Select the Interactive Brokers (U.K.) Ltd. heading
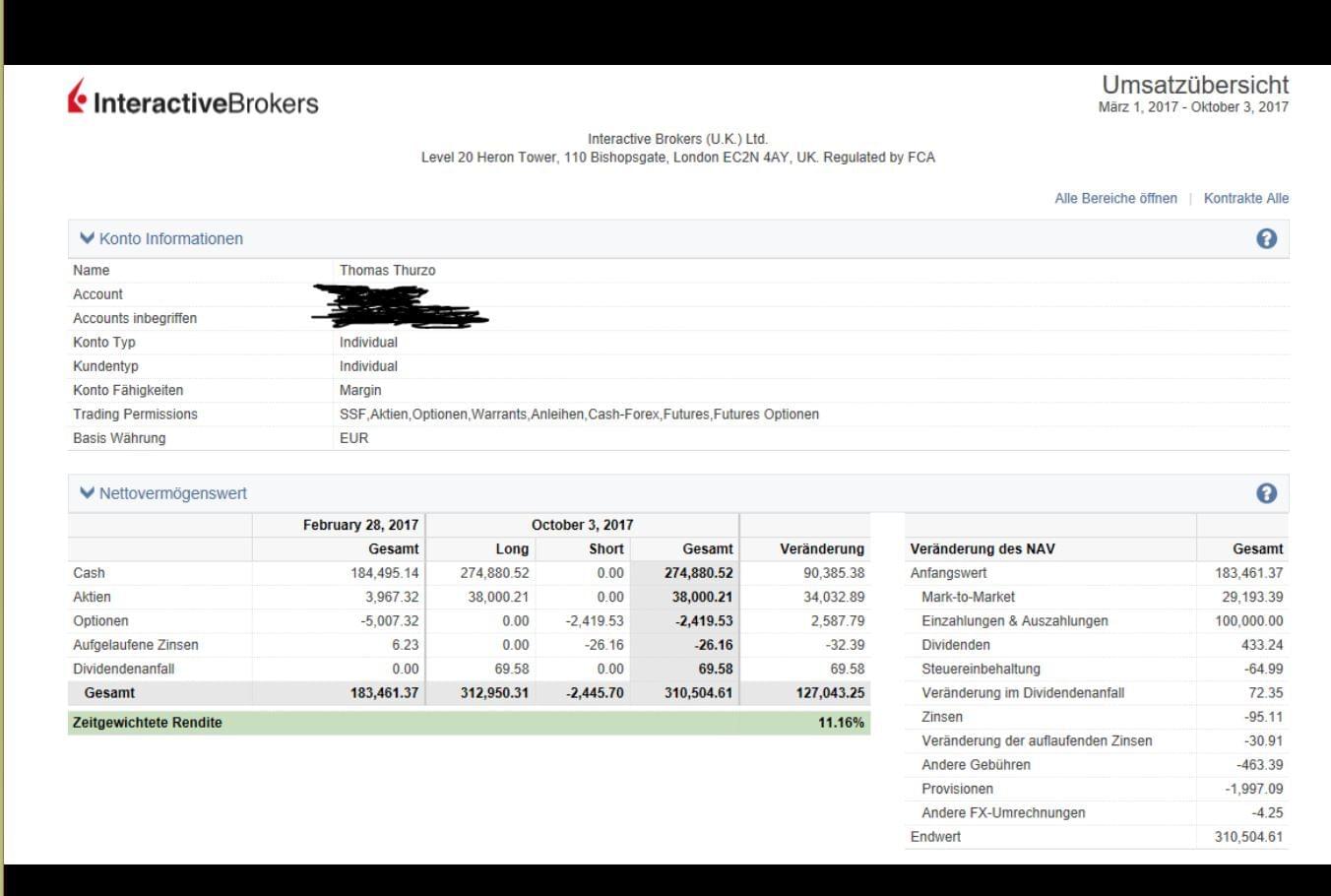The height and width of the screenshot is (896, 1331). coord(677,139)
